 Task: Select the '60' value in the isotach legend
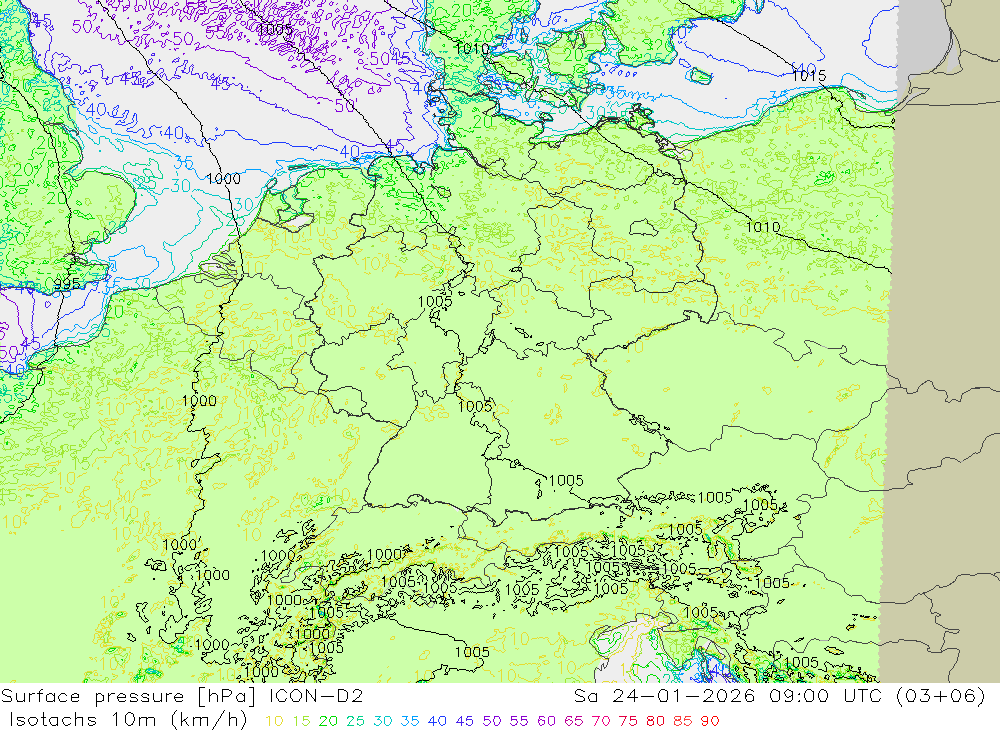547,722
